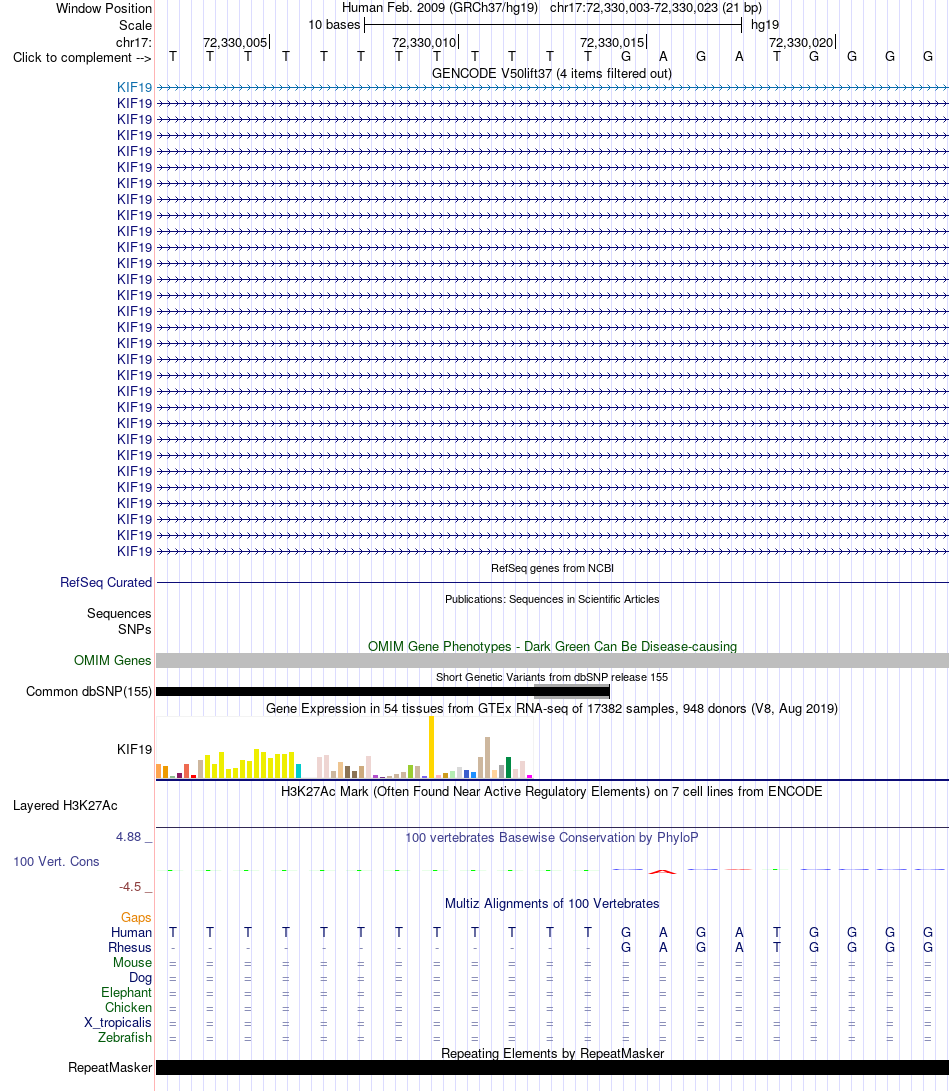Click the orange 'Gaps' label
The height and width of the screenshot is (1091, 950).
click(x=136, y=918)
